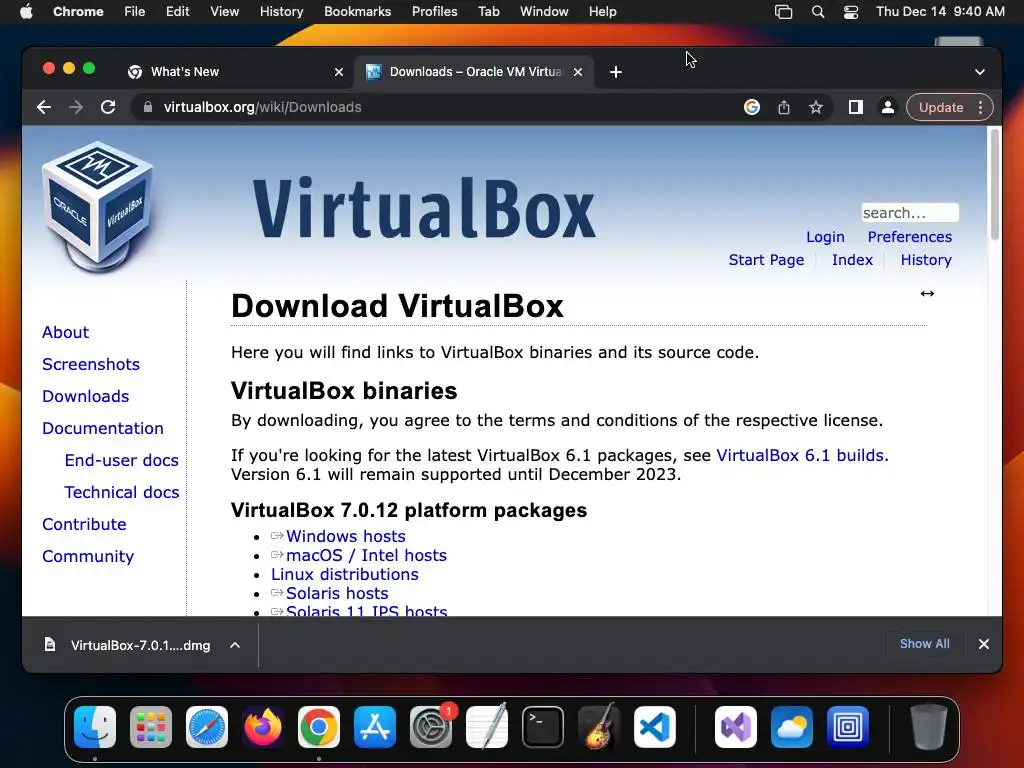Click the lock icon in address bar
The width and height of the screenshot is (1024, 768).
pos(148,107)
